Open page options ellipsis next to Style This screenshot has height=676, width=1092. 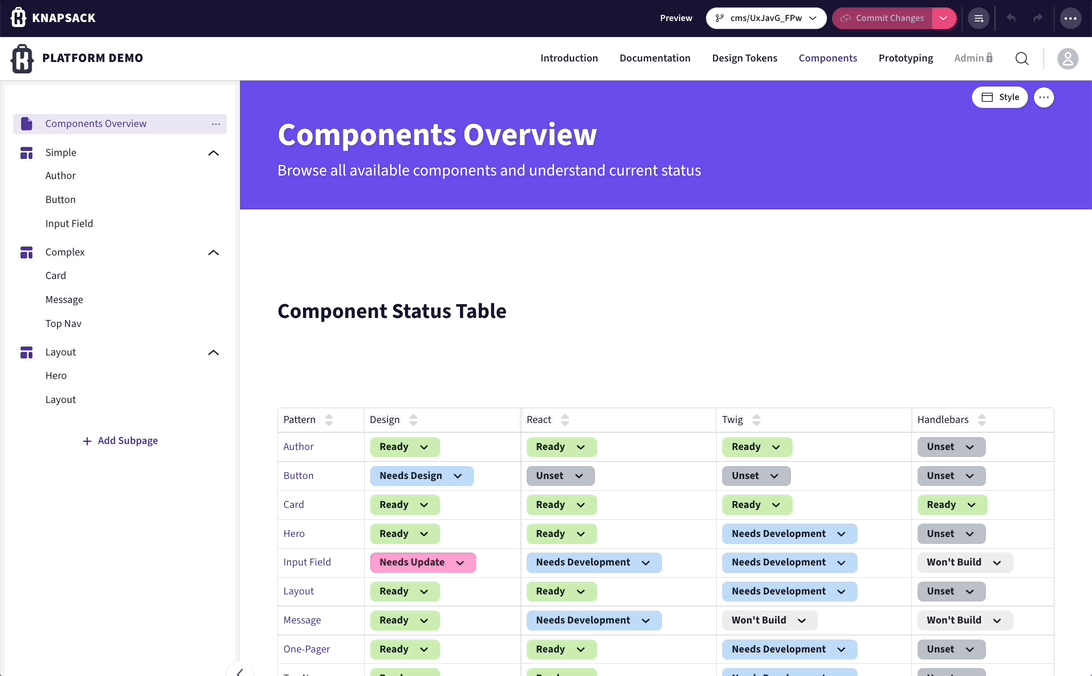1043,97
